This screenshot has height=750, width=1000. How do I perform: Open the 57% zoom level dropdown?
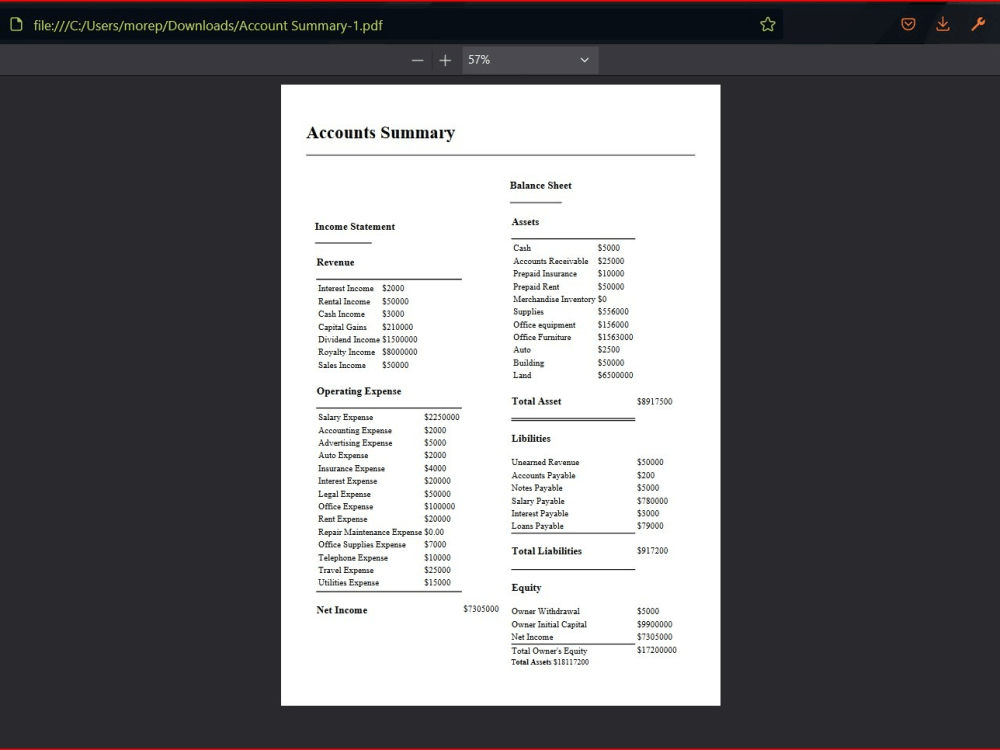[529, 60]
